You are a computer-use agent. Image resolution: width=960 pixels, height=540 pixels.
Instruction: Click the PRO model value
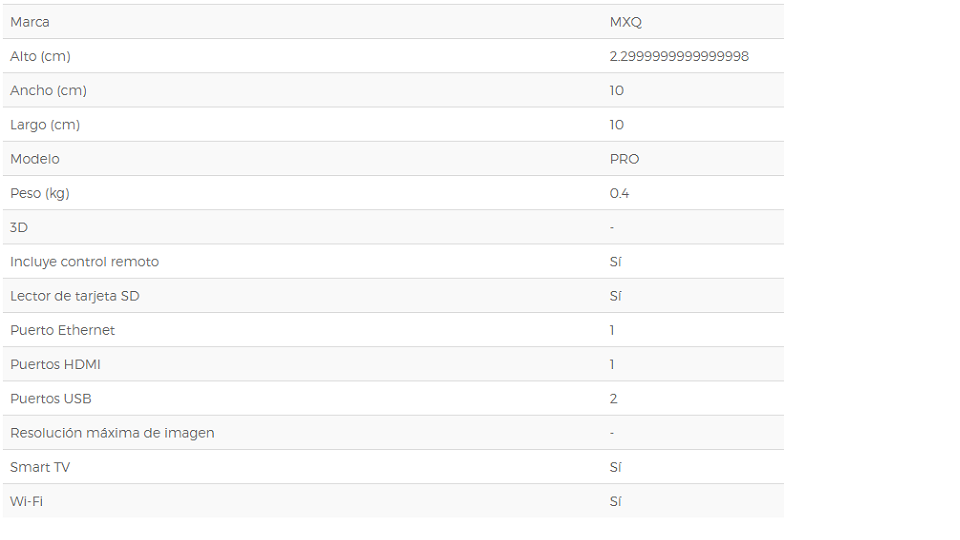(x=624, y=159)
